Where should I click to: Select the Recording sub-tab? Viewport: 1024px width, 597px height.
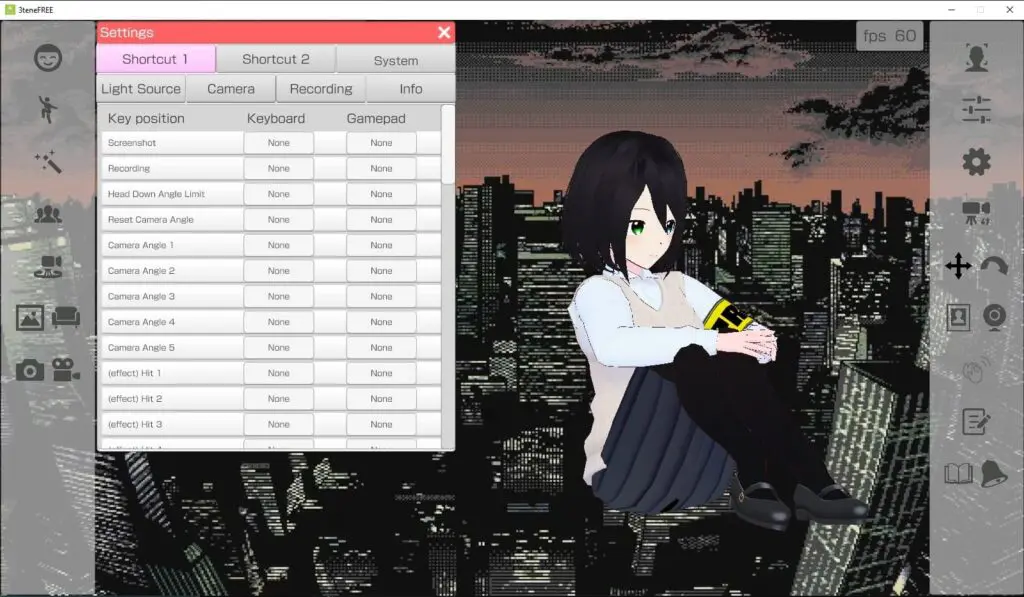(x=321, y=89)
